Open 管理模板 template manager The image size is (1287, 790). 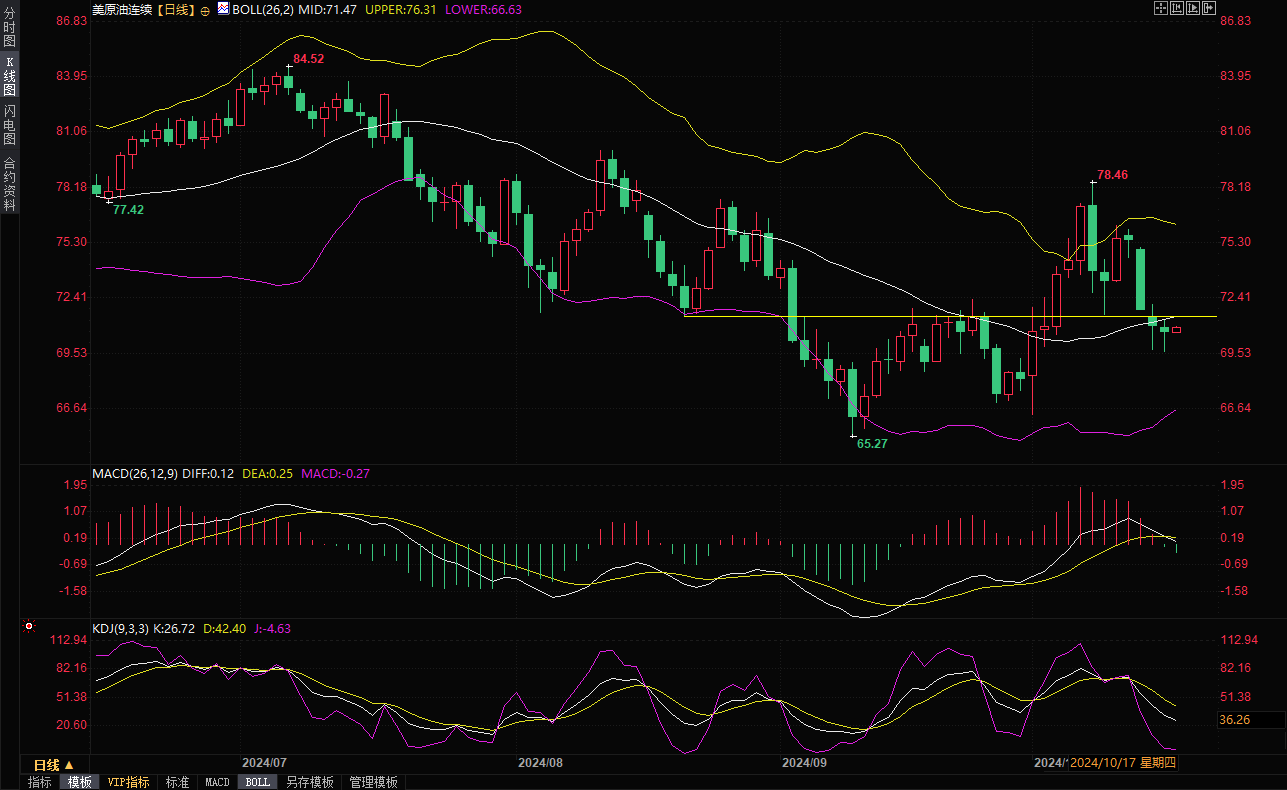pos(373,782)
